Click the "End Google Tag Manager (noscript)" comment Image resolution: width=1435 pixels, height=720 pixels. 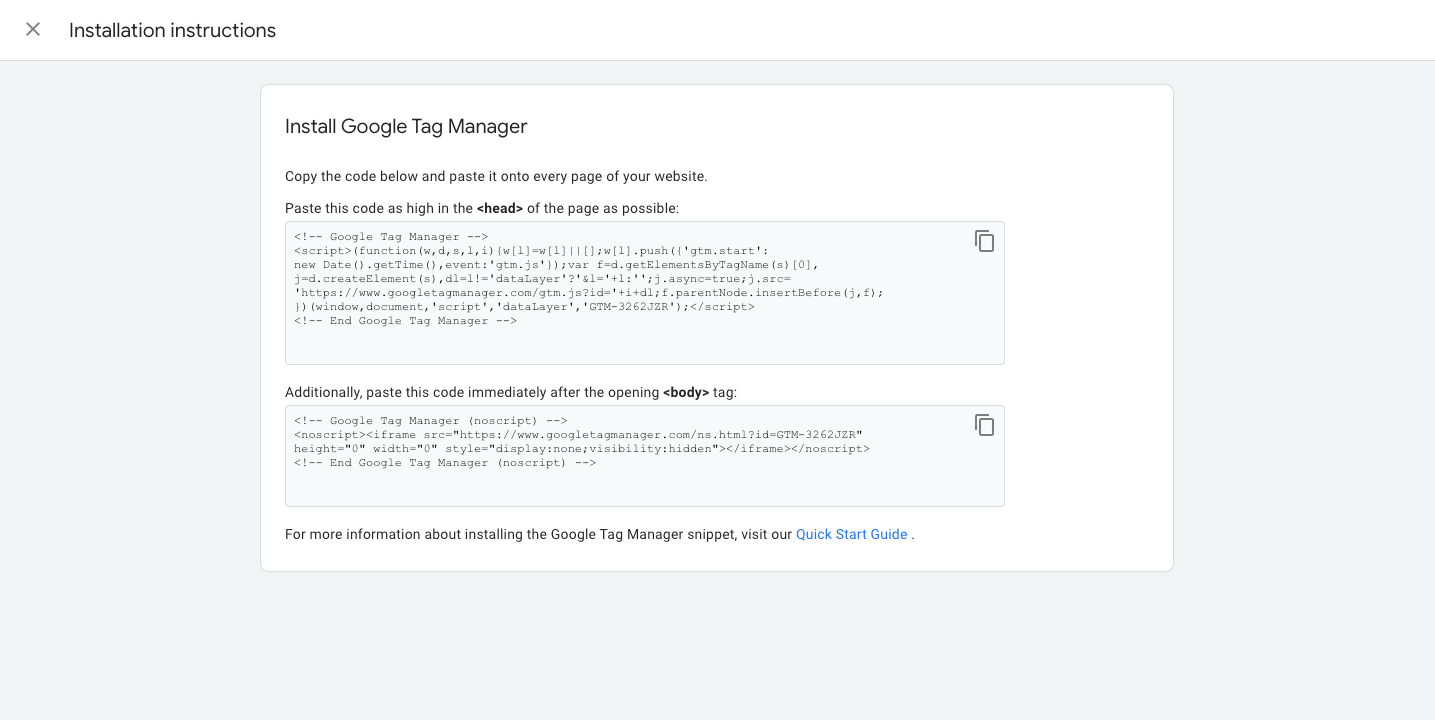pyautogui.click(x=445, y=463)
